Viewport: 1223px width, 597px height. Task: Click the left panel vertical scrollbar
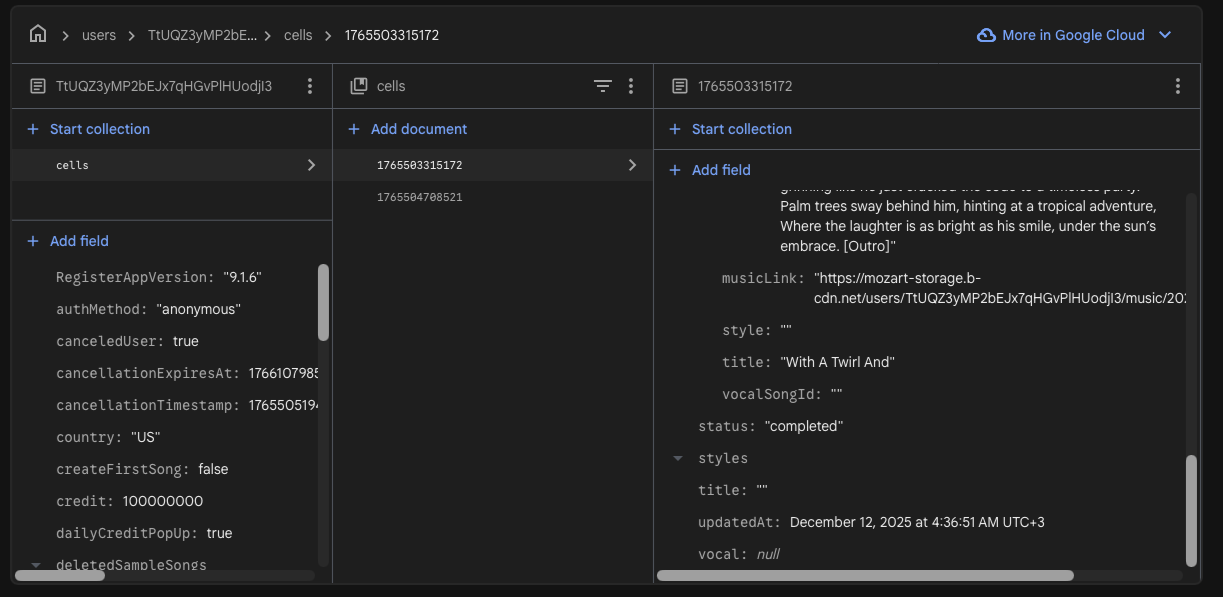tap(323, 302)
